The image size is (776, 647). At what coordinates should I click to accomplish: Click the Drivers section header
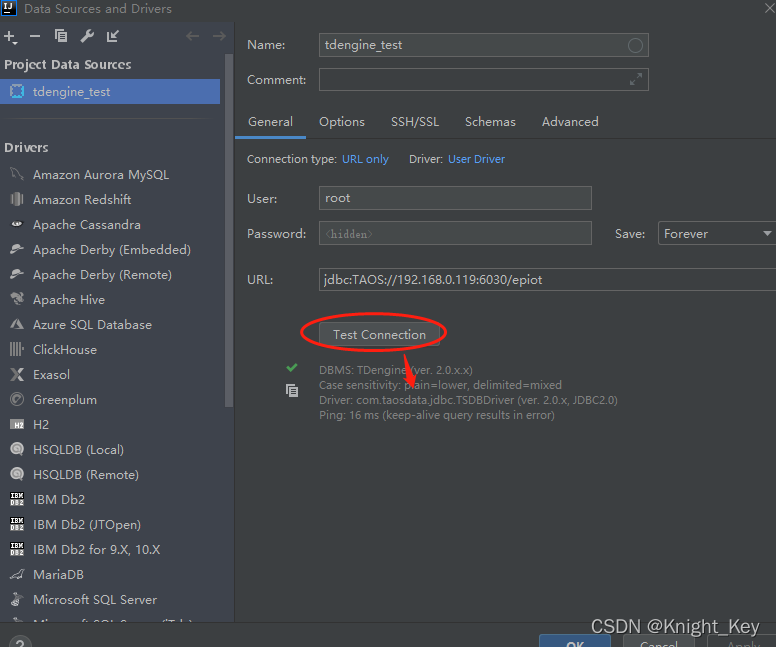26,148
